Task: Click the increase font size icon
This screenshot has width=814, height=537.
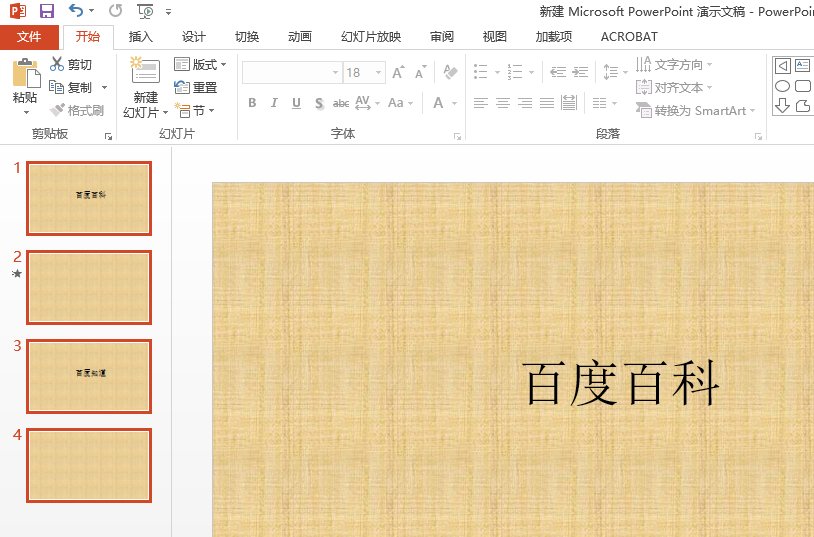Action: pyautogui.click(x=398, y=72)
